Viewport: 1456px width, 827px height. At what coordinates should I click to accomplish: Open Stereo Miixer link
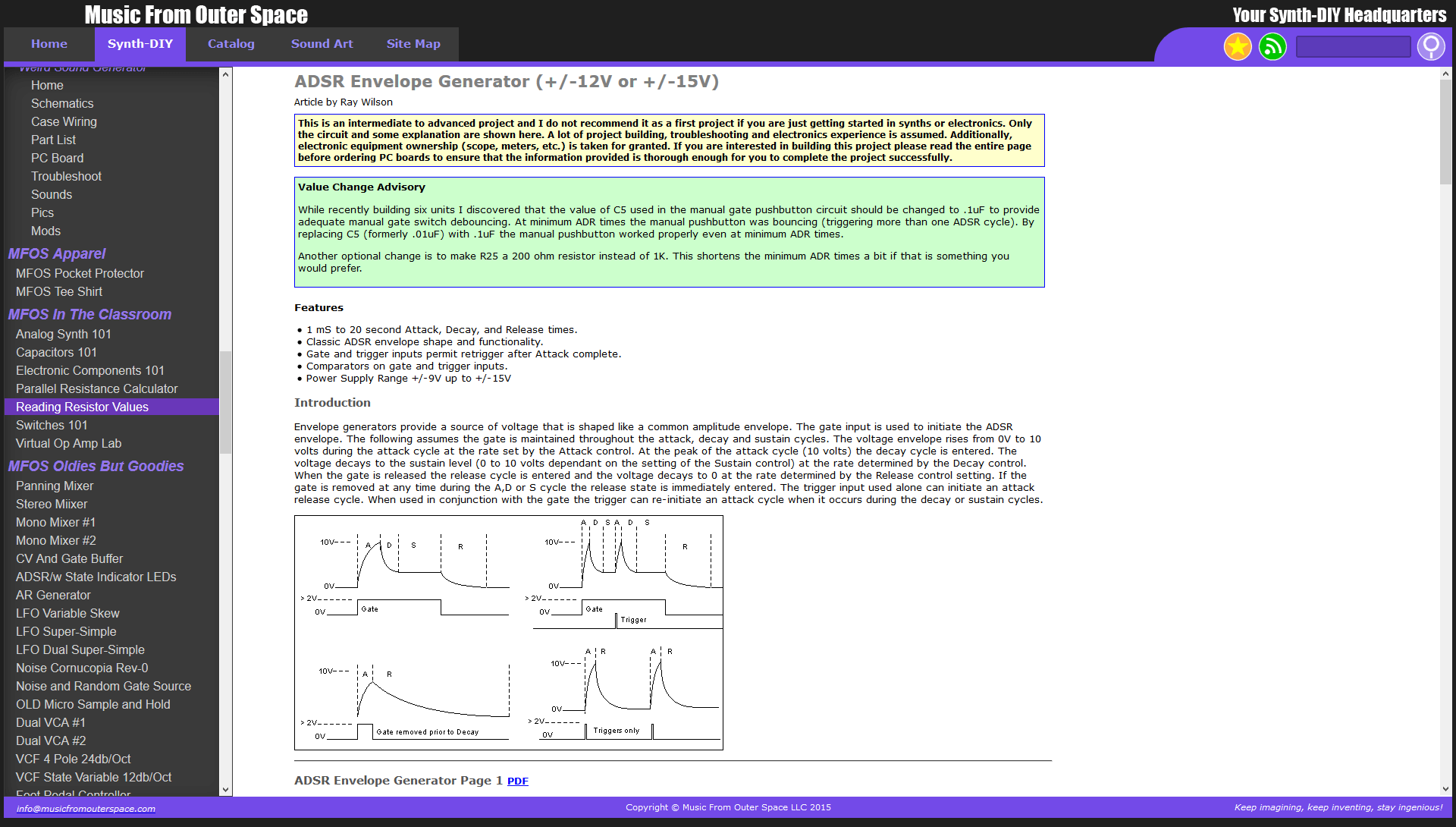52,504
